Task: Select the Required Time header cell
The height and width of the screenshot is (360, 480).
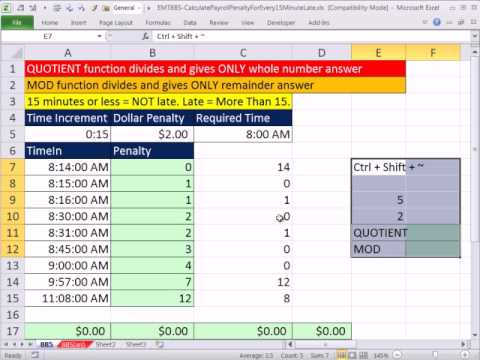Action: pos(243,118)
